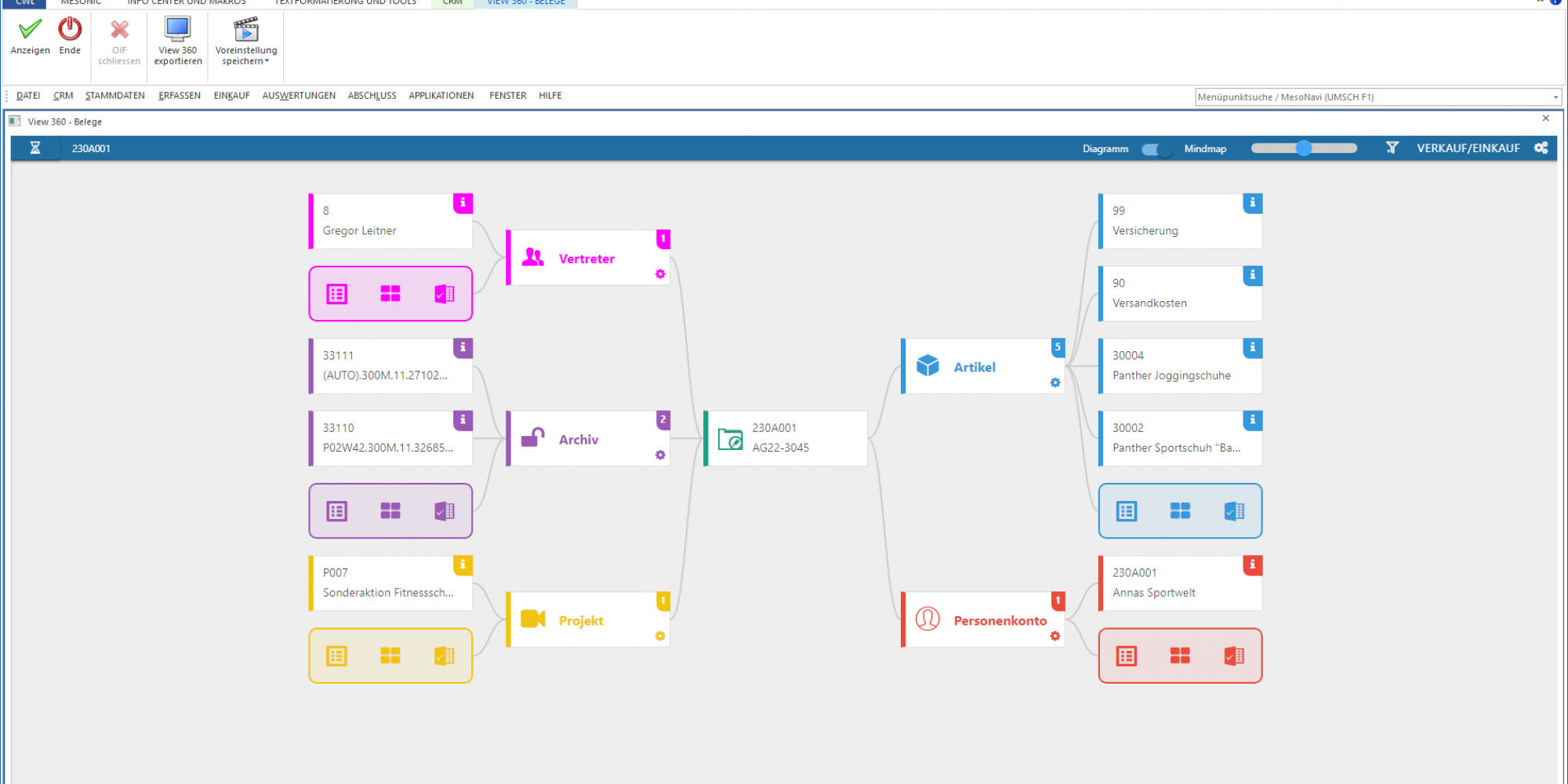This screenshot has width=1568, height=784.
Task: Click the hourglass icon next to 230A001
Action: (35, 148)
